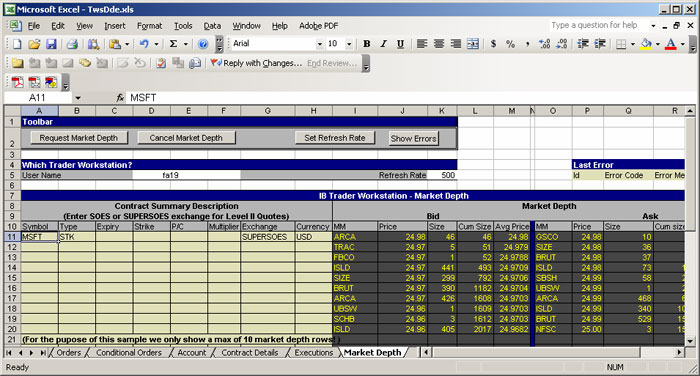Image resolution: width=700 pixels, height=376 pixels.
Task: Click Reply with Changes
Action: pyautogui.click(x=257, y=63)
